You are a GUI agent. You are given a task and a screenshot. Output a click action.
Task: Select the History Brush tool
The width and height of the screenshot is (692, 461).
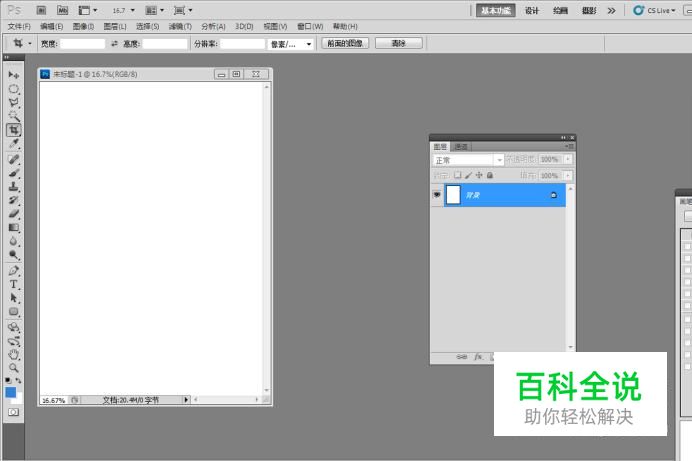14,200
